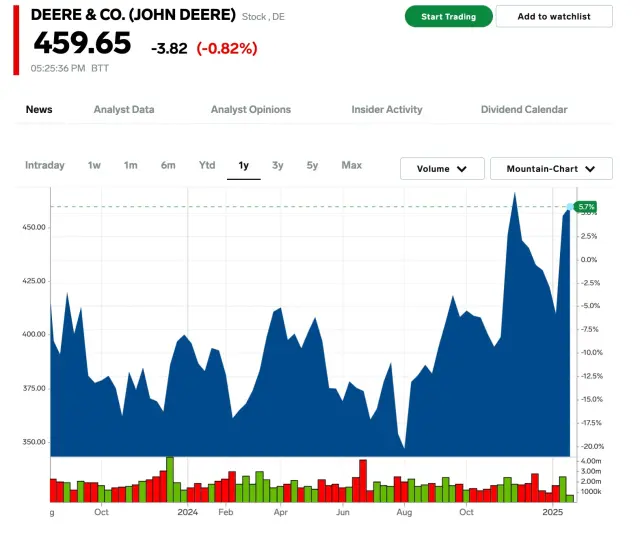
Task: Click the Start Trading button
Action: (x=448, y=17)
